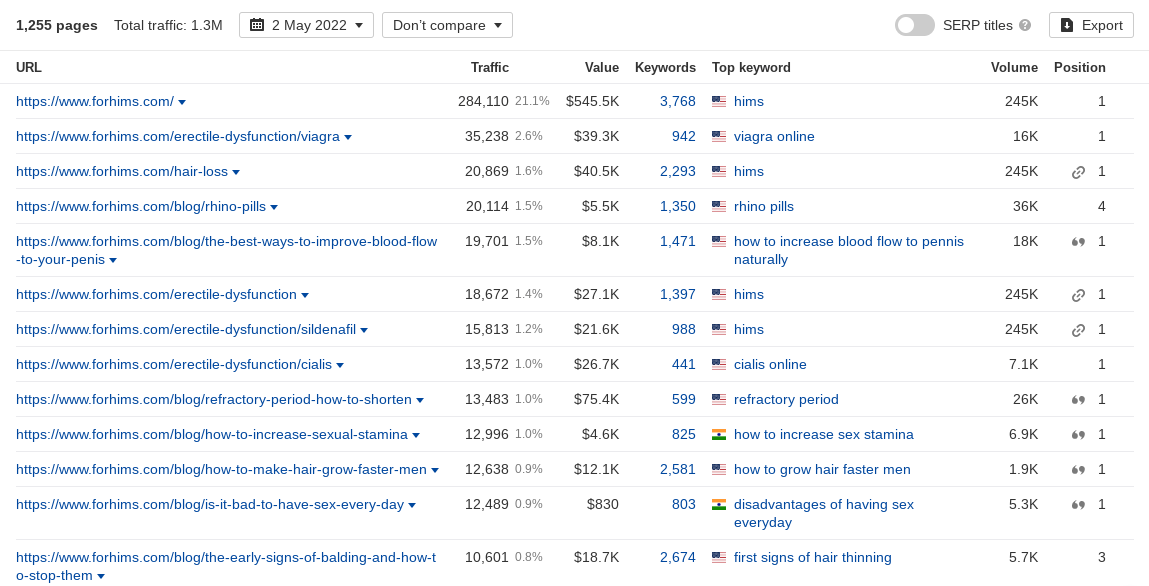
Task: Open the 2 May 2022 date dropdown
Action: click(x=306, y=25)
